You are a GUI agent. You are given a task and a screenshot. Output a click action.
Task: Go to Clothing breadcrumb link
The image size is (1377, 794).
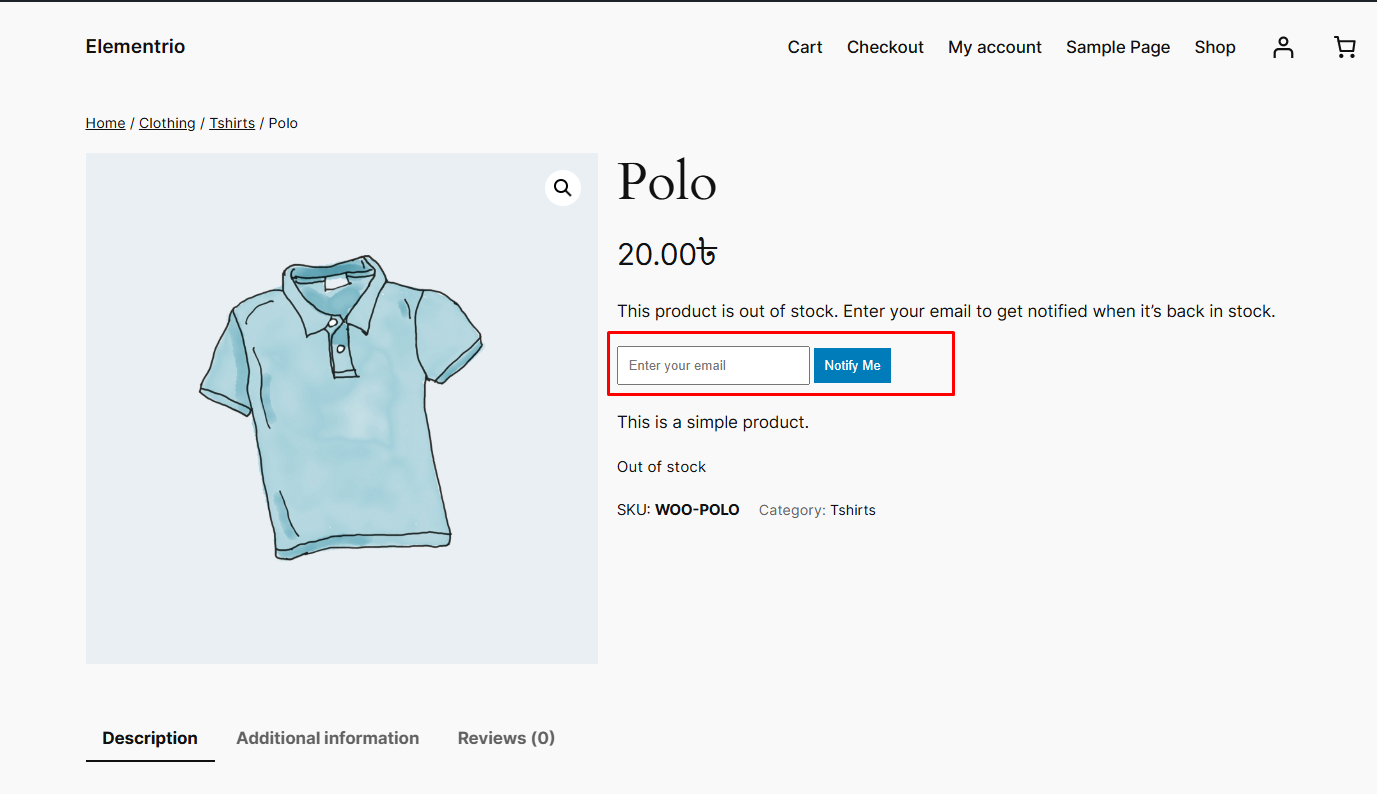pyautogui.click(x=167, y=123)
